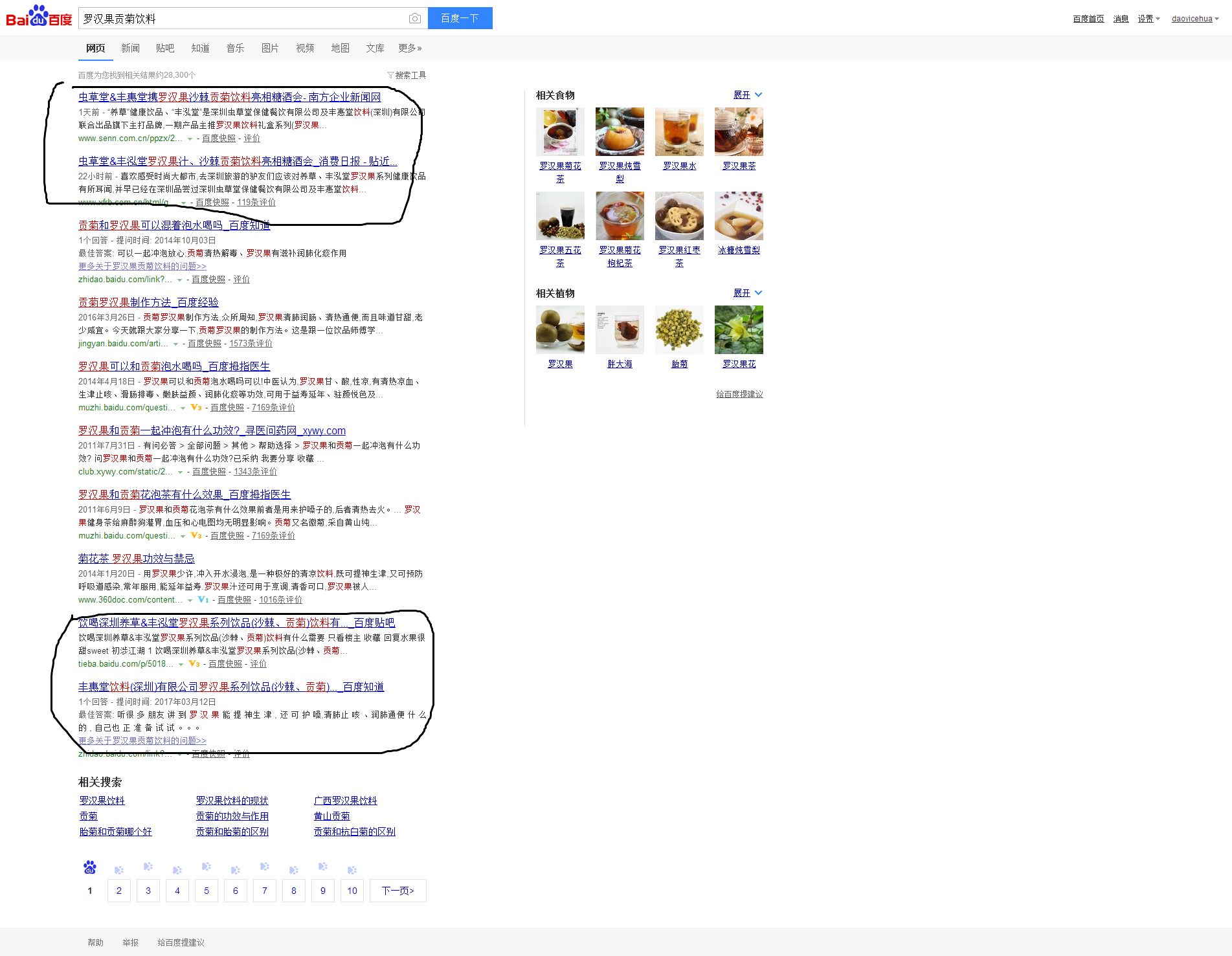Open 设置 dropdown in header
This screenshot has width=1232, height=956.
click(1149, 19)
